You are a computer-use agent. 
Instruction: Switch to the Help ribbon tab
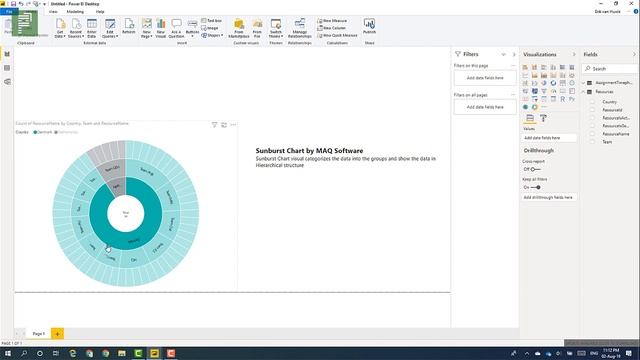[100, 11]
